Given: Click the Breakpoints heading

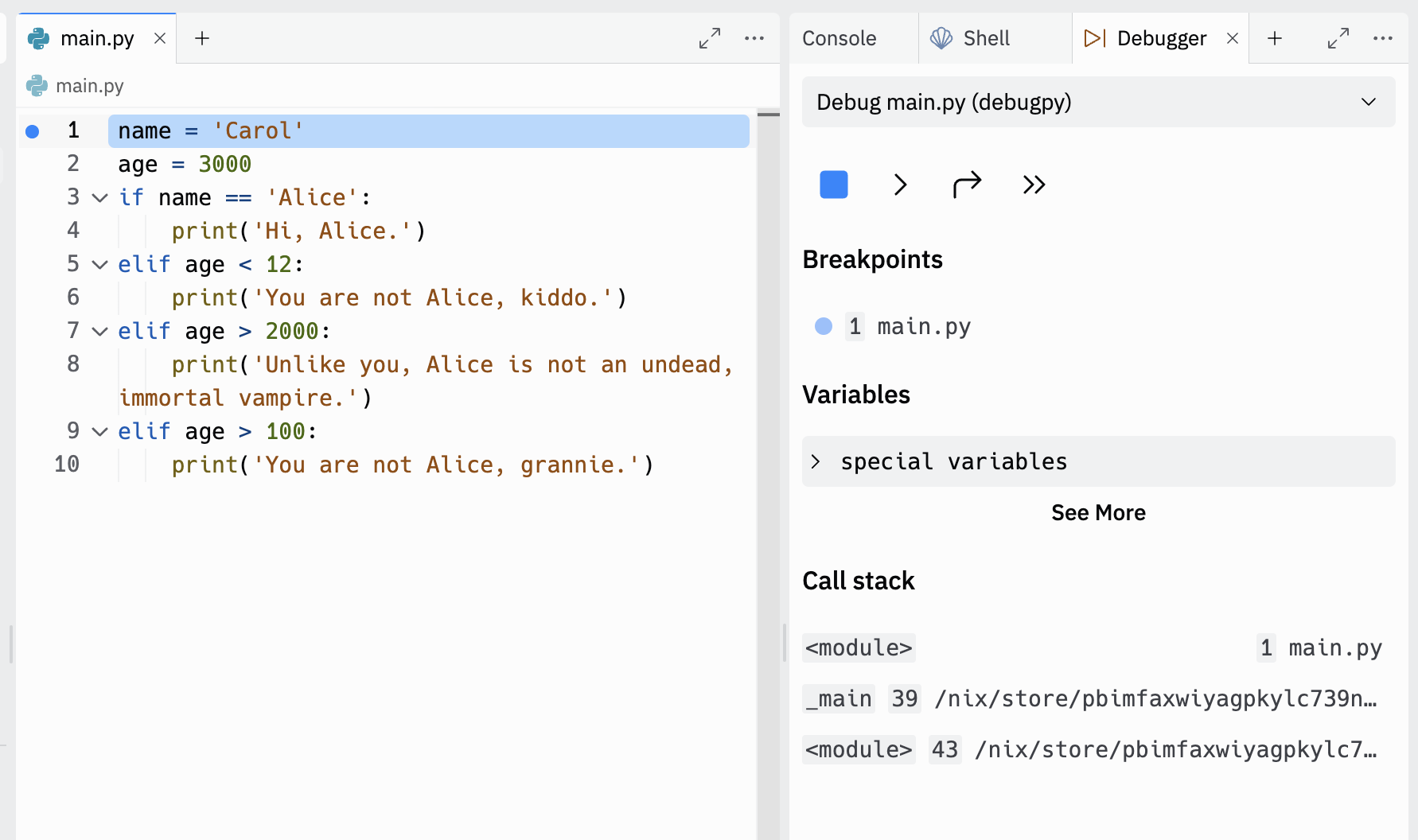Looking at the screenshot, I should tap(872, 259).
